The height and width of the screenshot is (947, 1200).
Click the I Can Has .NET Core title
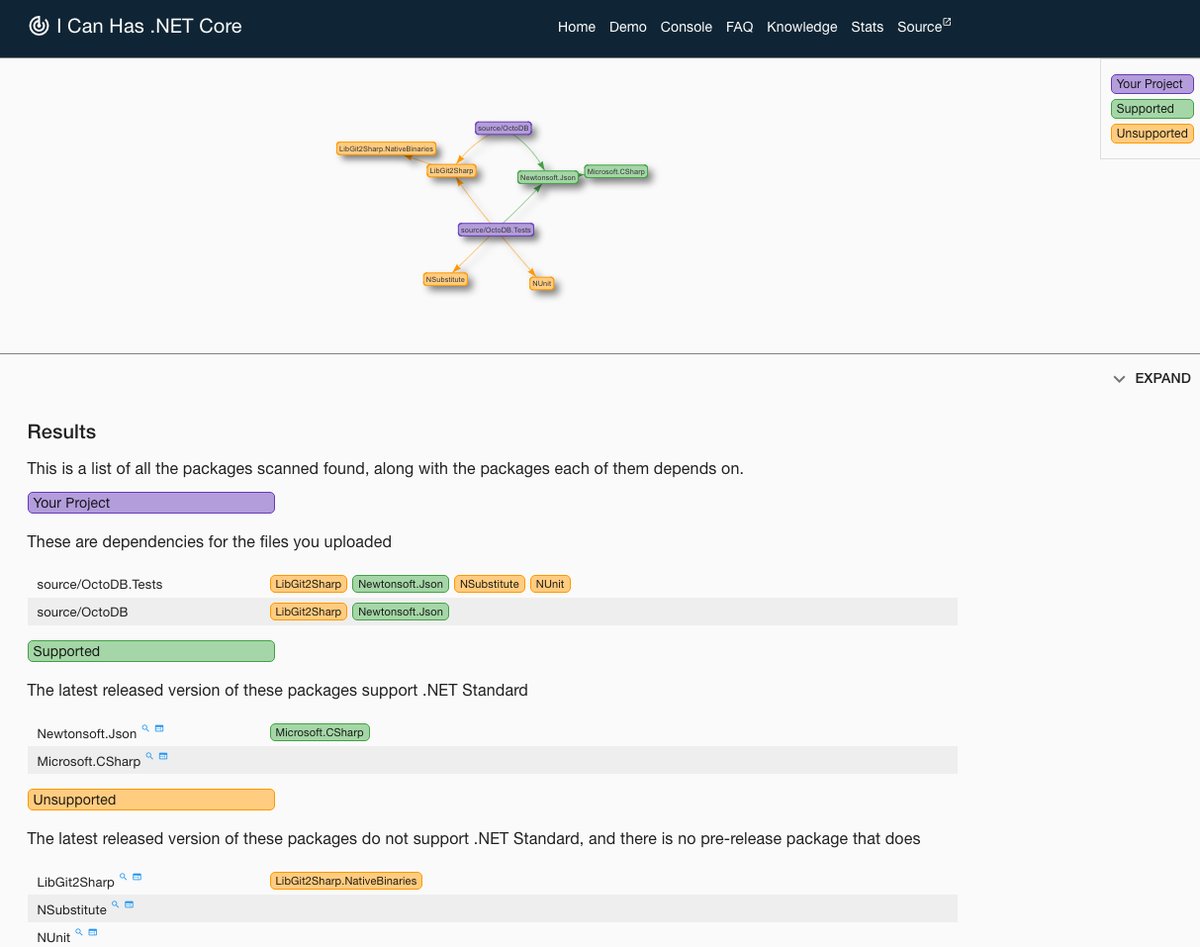[149, 27]
